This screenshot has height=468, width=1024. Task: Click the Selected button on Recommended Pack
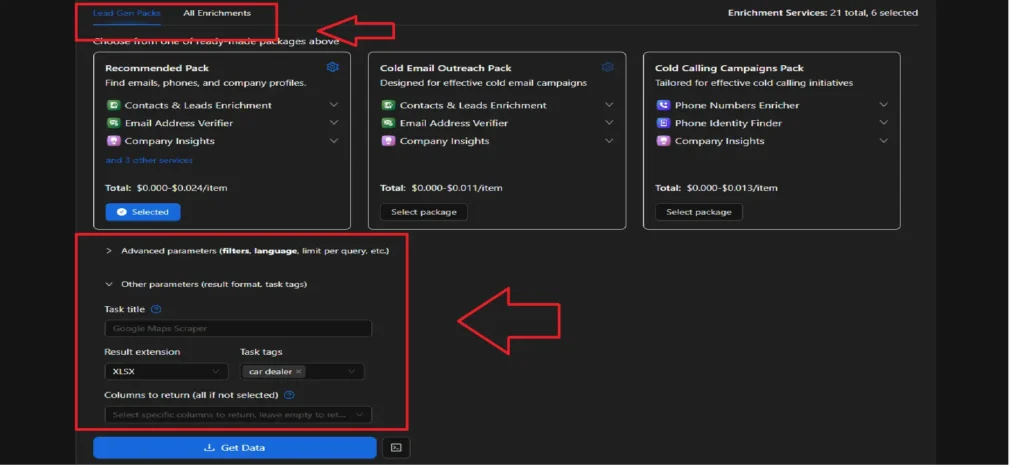pos(143,212)
